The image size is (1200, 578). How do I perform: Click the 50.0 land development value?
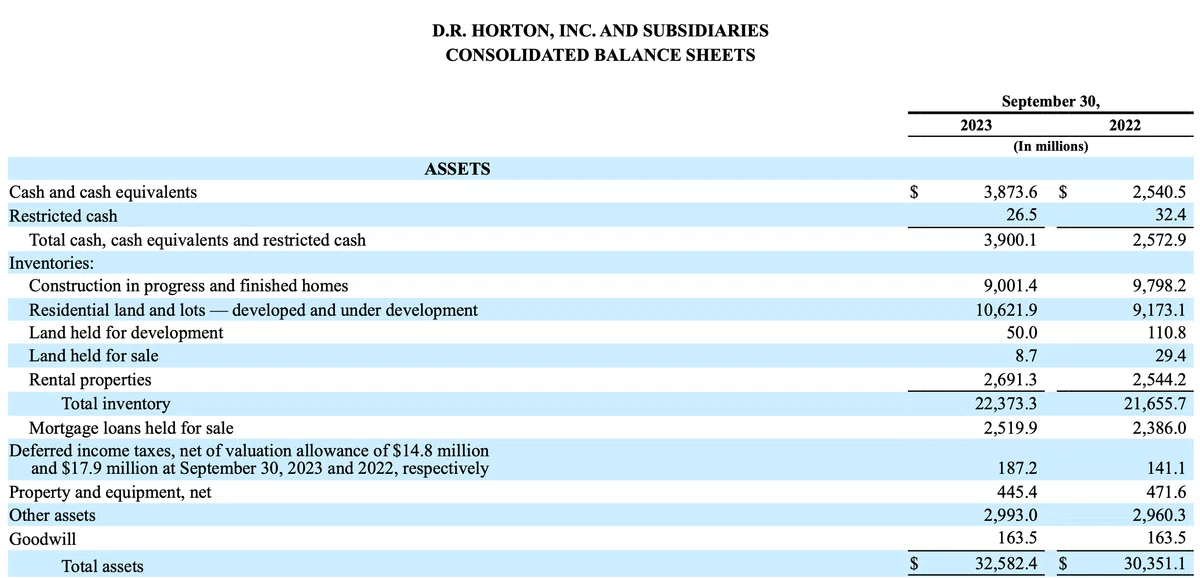(x=1021, y=333)
